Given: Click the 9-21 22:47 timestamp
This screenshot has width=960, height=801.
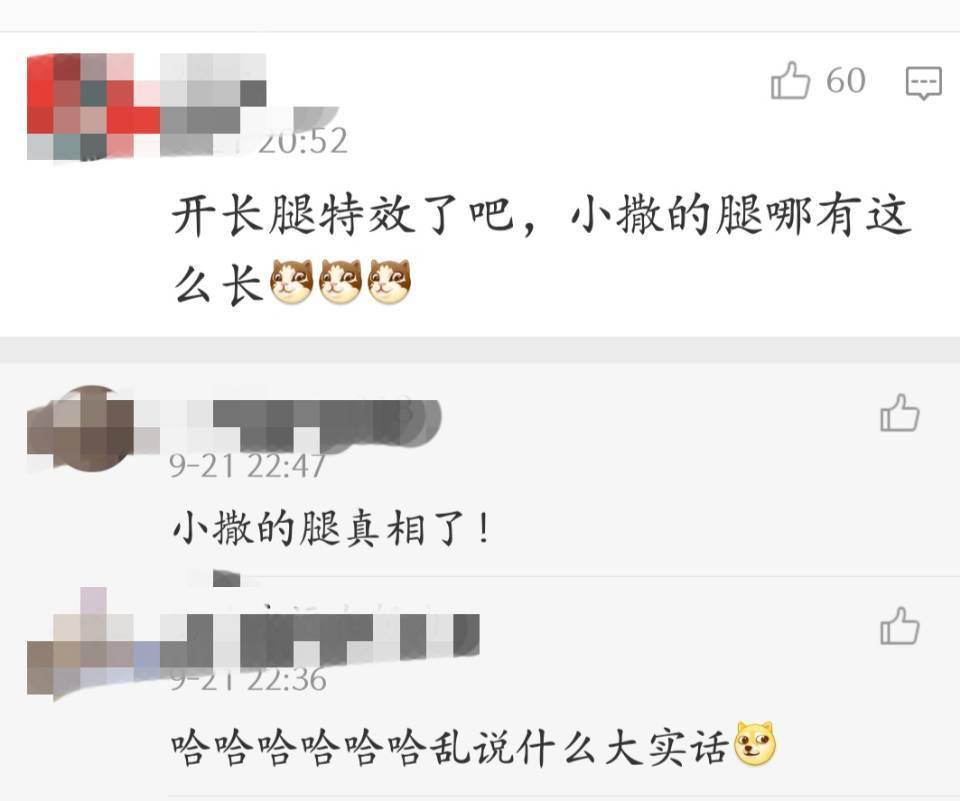Looking at the screenshot, I should (247, 467).
